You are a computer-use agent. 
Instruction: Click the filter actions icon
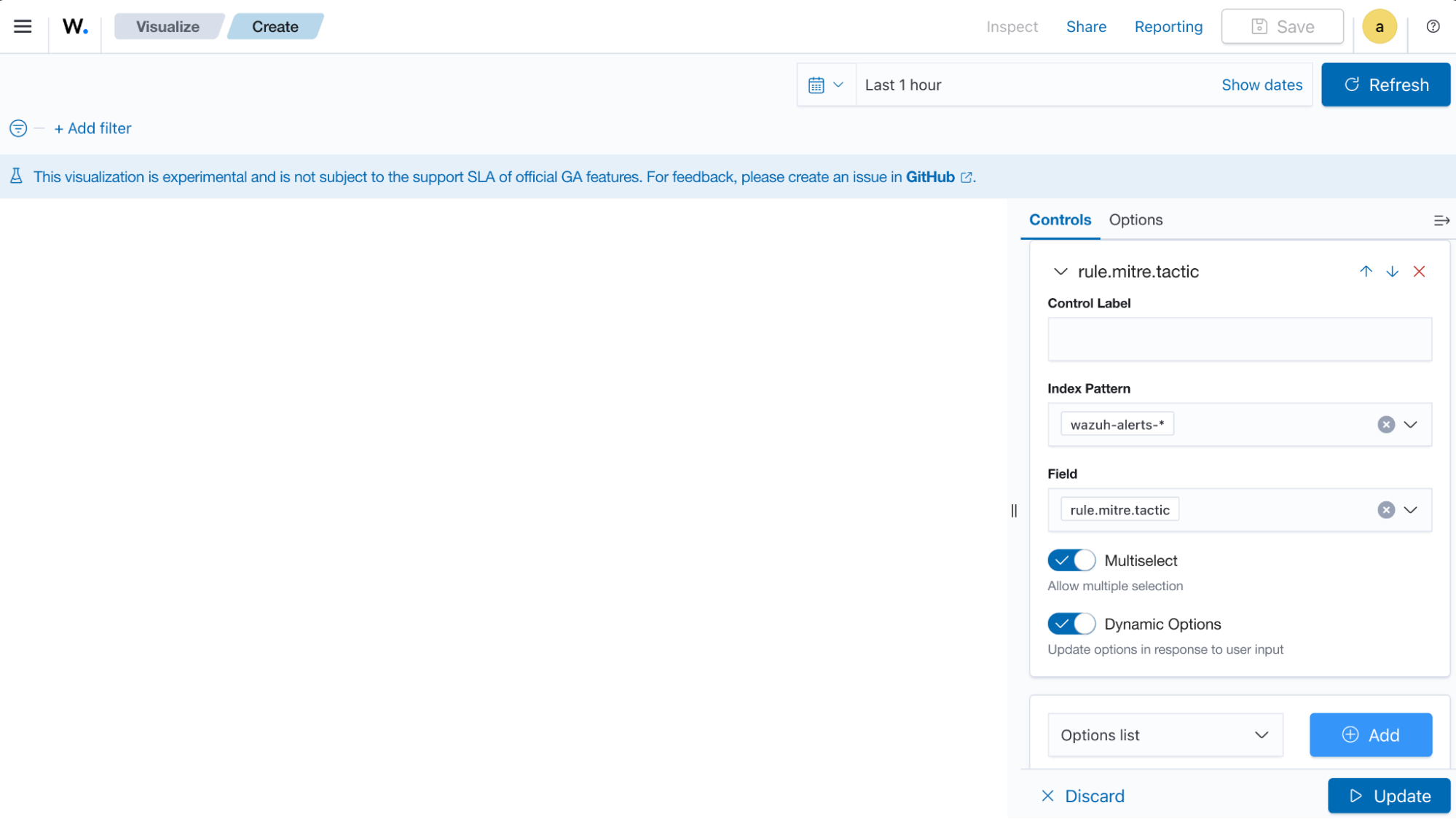[x=17, y=128]
